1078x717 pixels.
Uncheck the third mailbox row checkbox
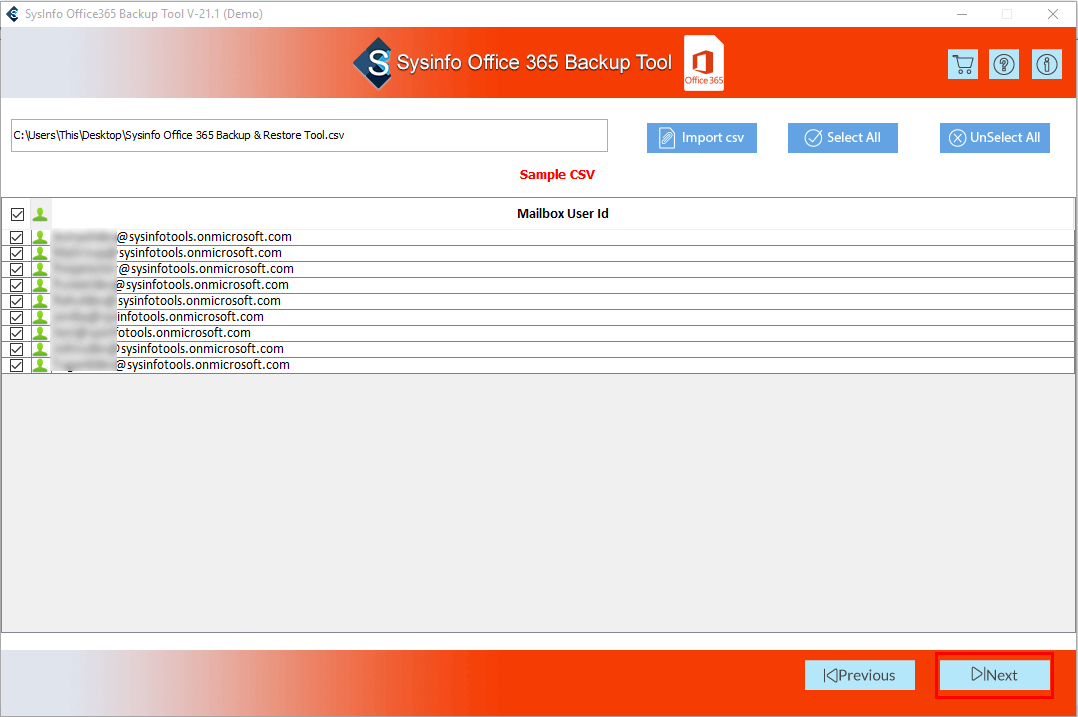pyautogui.click(x=16, y=269)
